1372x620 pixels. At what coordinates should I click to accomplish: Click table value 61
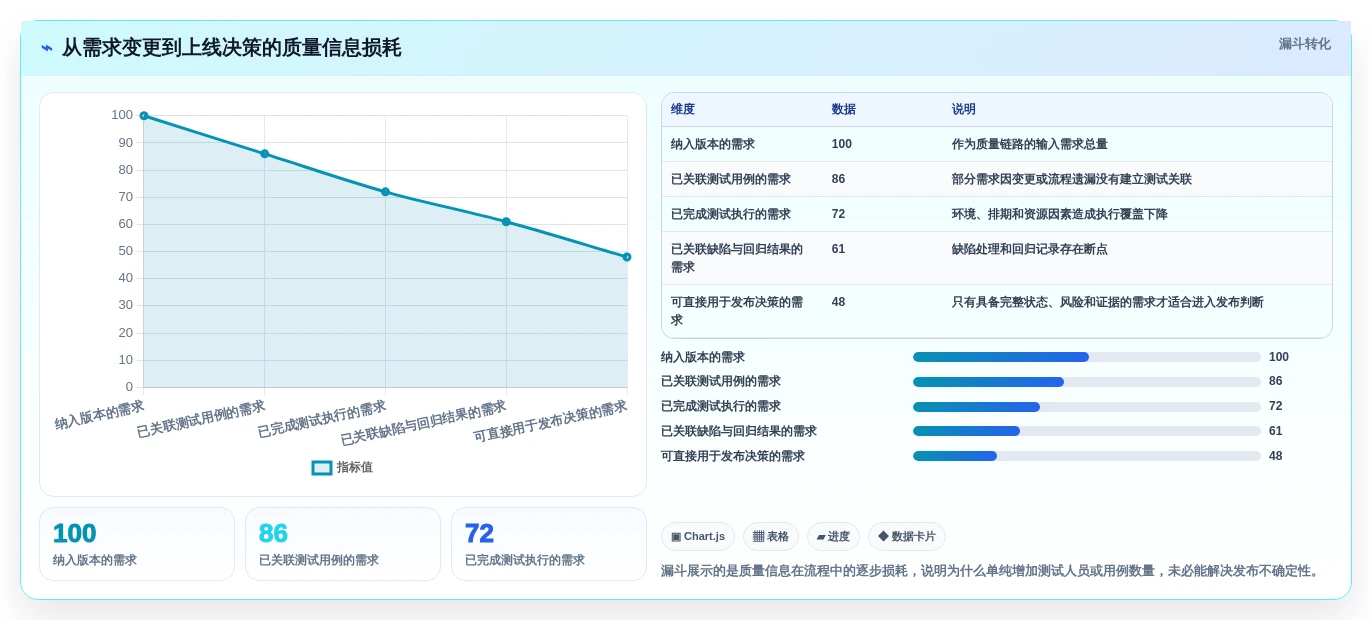point(839,249)
